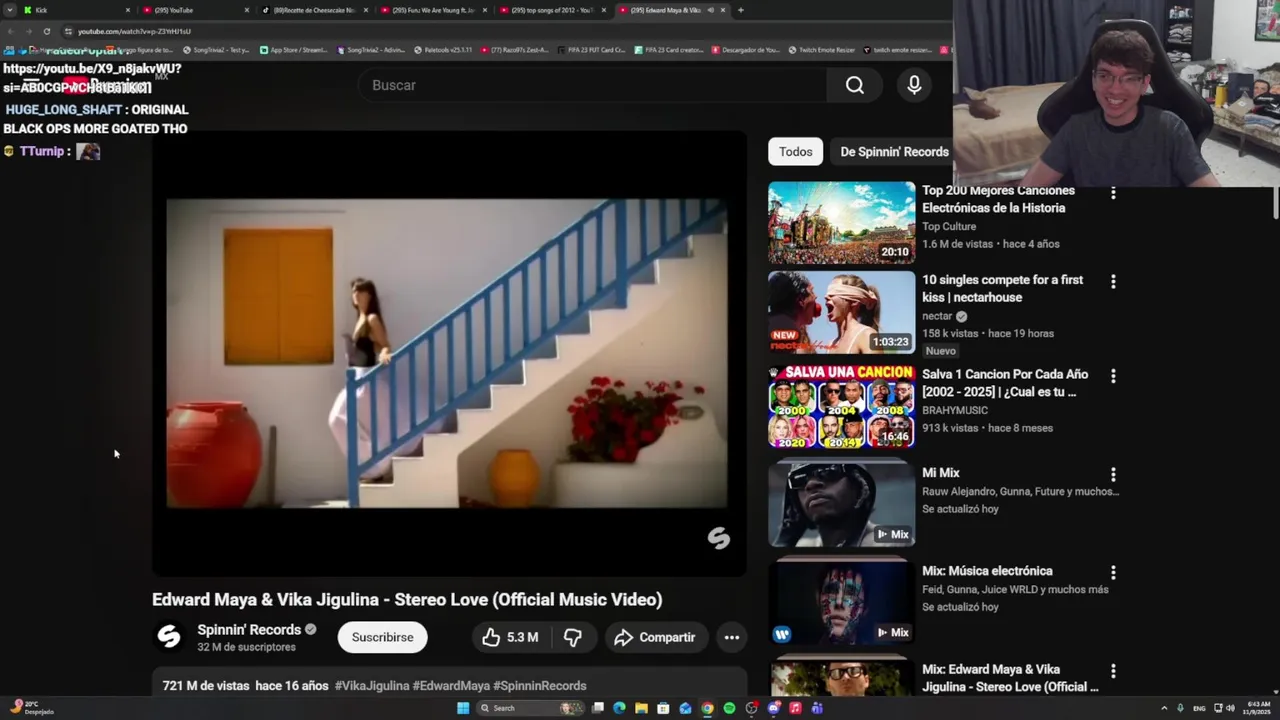Click the search magnifier button

[x=855, y=85]
